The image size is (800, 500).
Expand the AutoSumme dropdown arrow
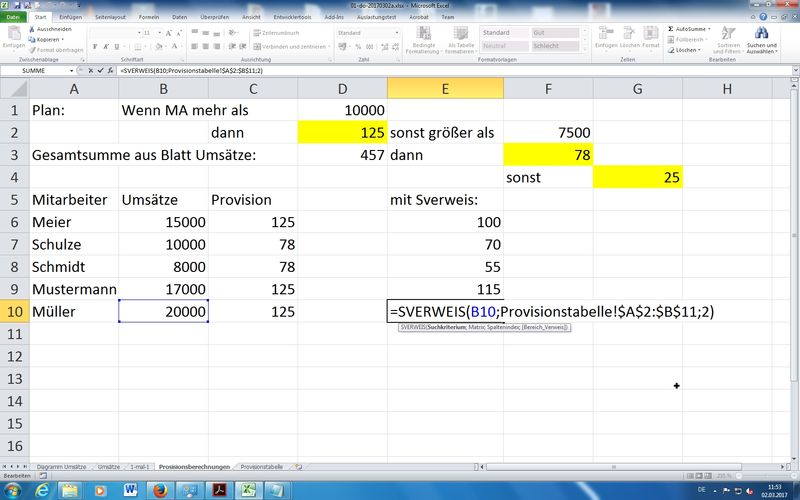[x=710, y=29]
